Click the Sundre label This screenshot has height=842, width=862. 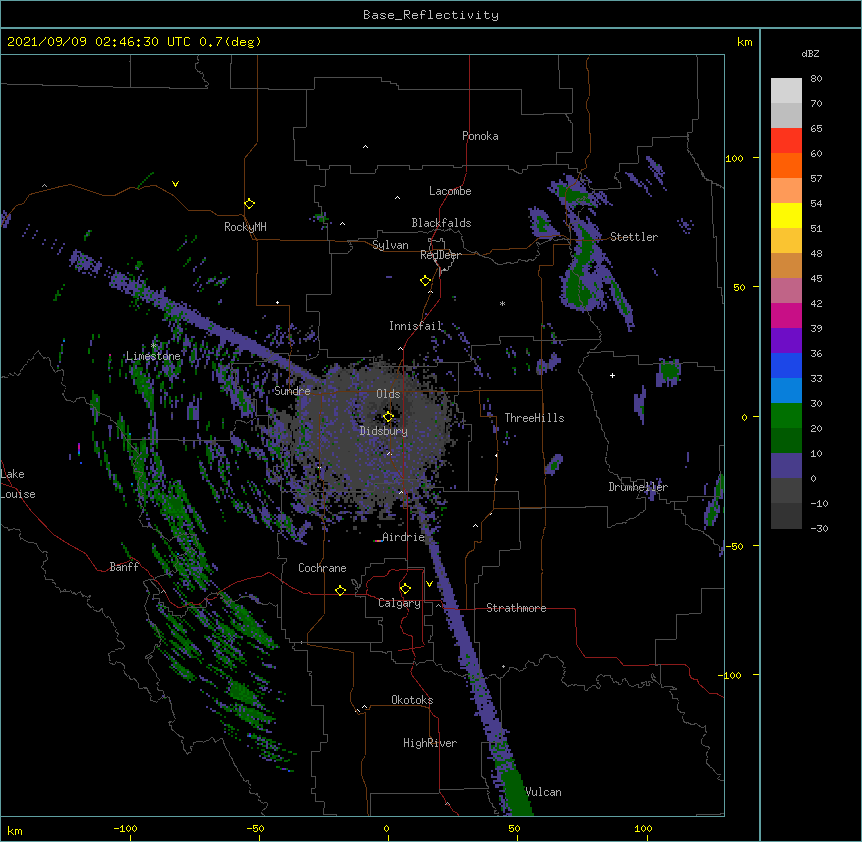(292, 391)
